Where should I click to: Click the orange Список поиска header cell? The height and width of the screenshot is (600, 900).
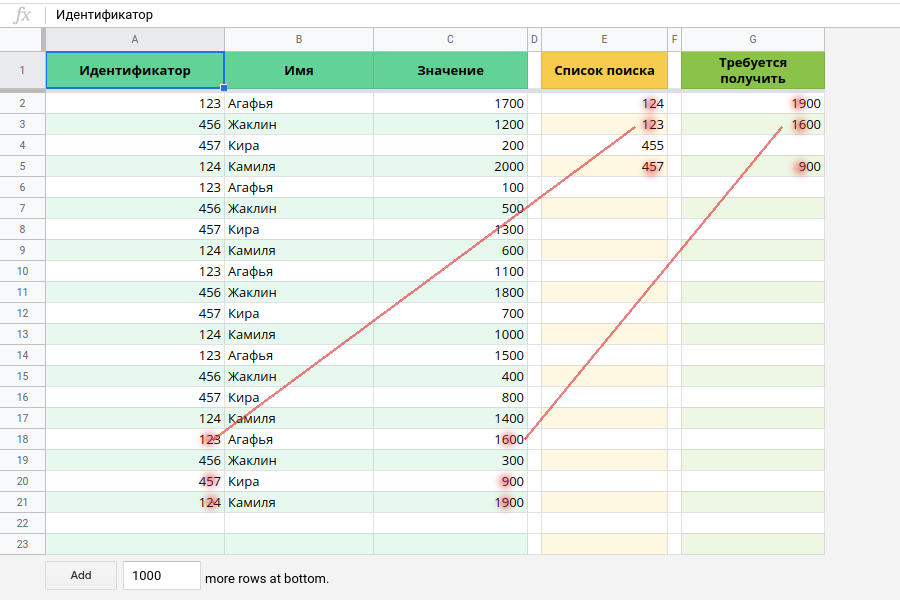(x=604, y=70)
